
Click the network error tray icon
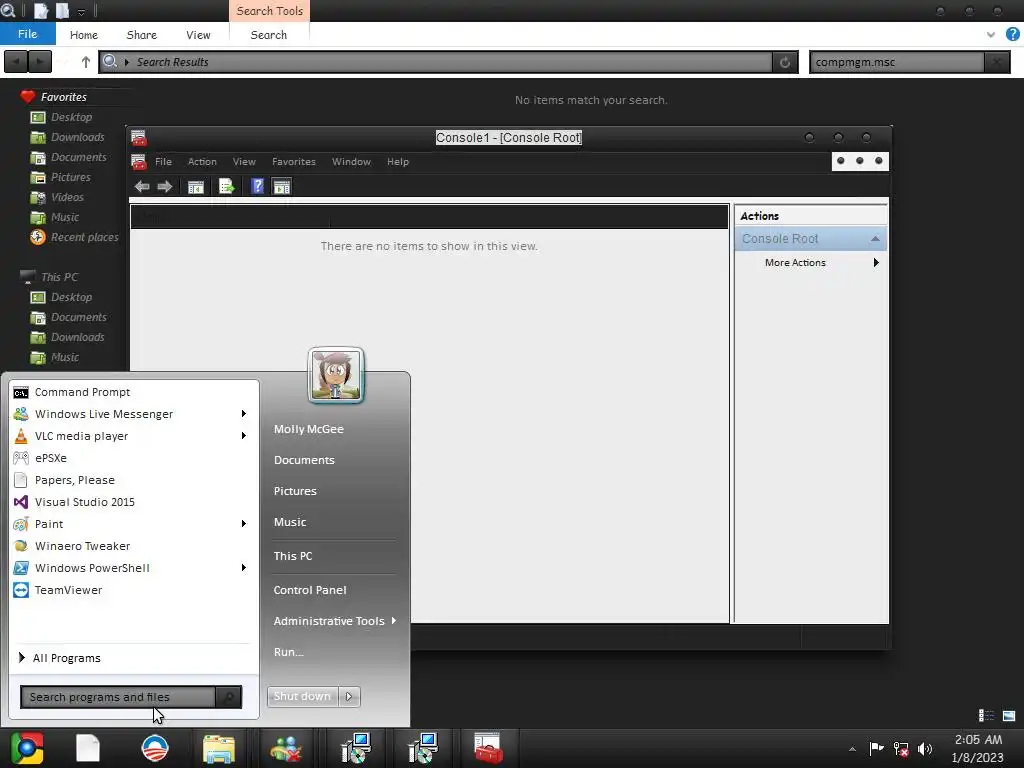[901, 749]
